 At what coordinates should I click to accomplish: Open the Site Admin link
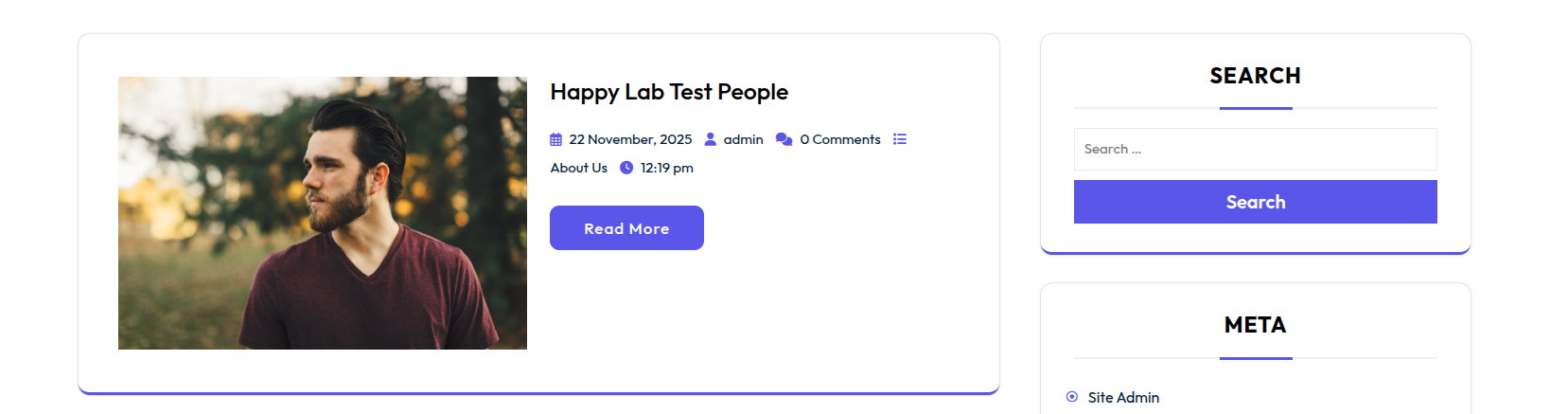pyautogui.click(x=1123, y=398)
